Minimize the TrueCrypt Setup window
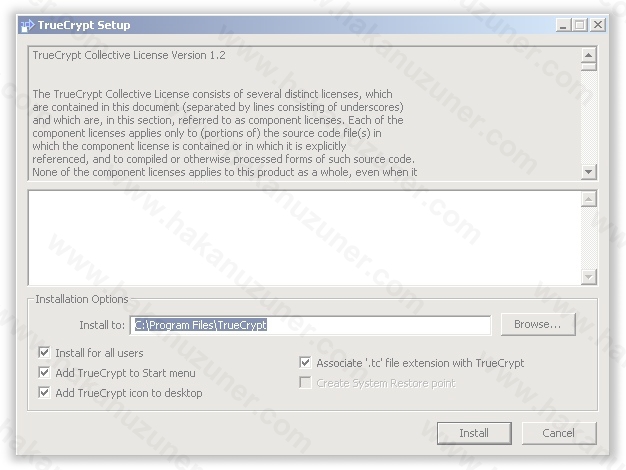The height and width of the screenshot is (470, 626). 565,25
